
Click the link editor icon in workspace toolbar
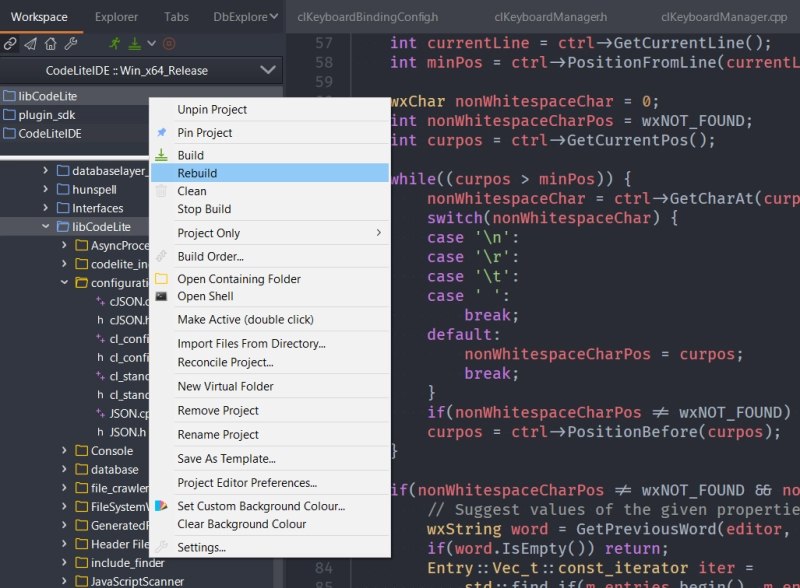click(10, 44)
